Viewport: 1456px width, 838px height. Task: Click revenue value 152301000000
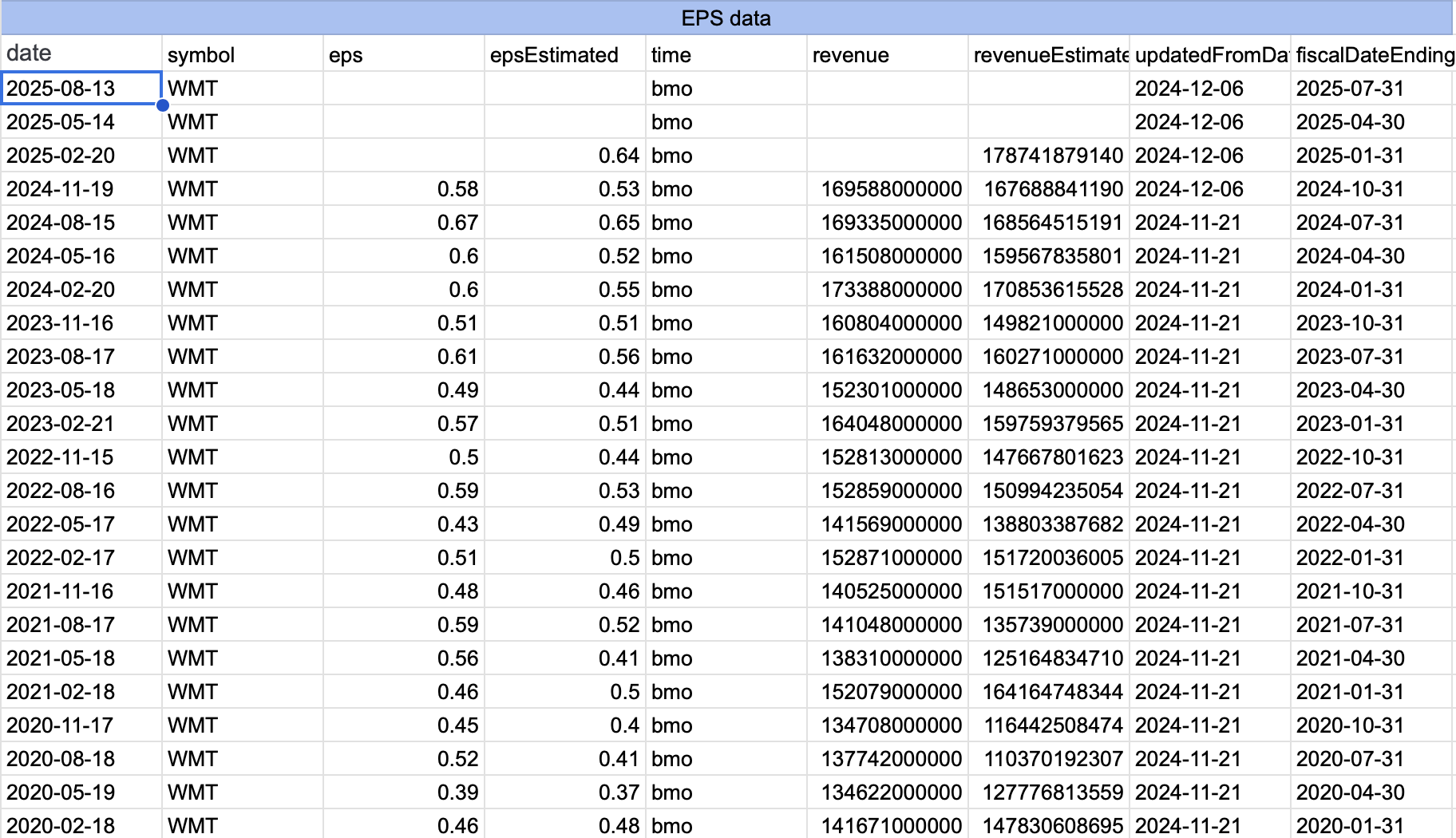(x=888, y=389)
